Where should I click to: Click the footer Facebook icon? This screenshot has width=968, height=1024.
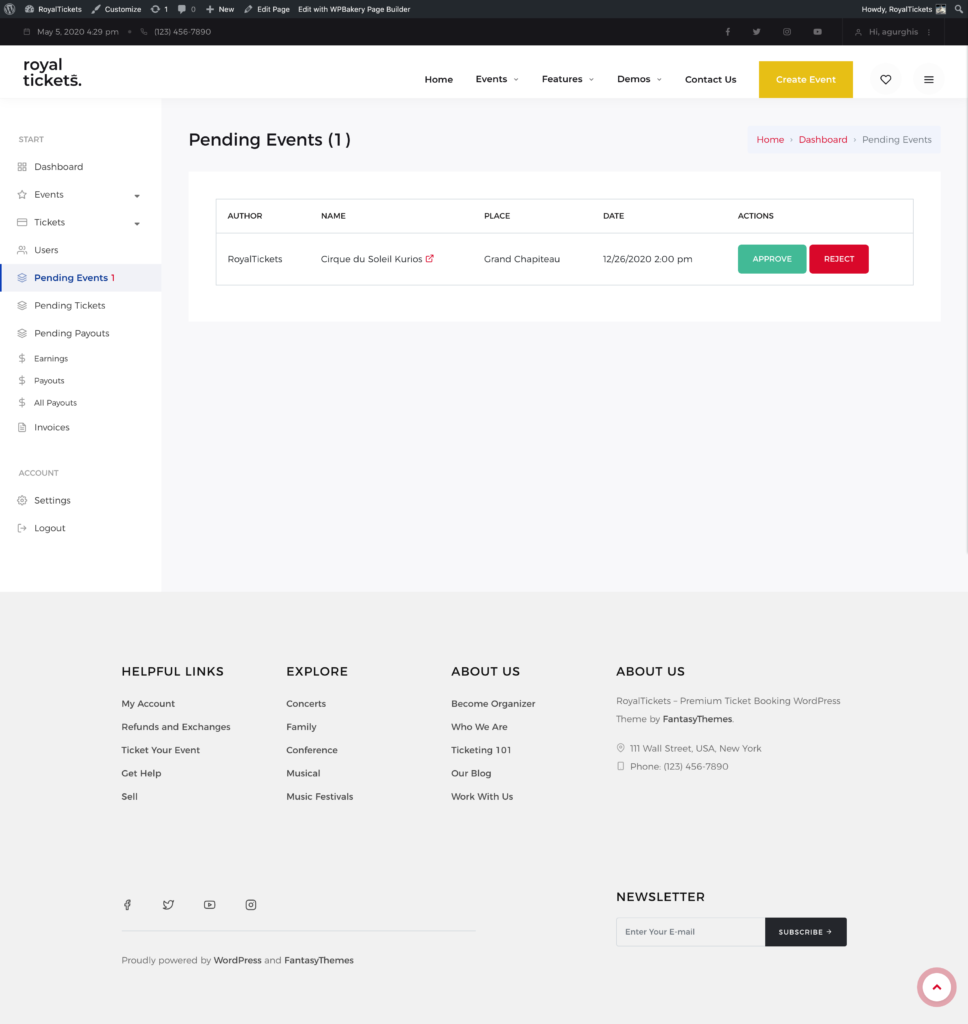pos(127,904)
